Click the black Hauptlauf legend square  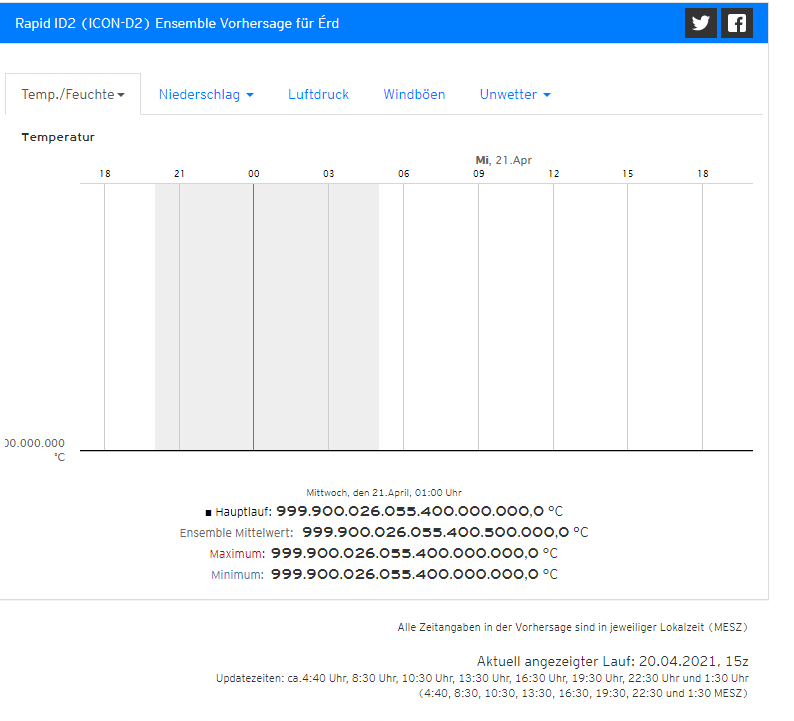208,512
